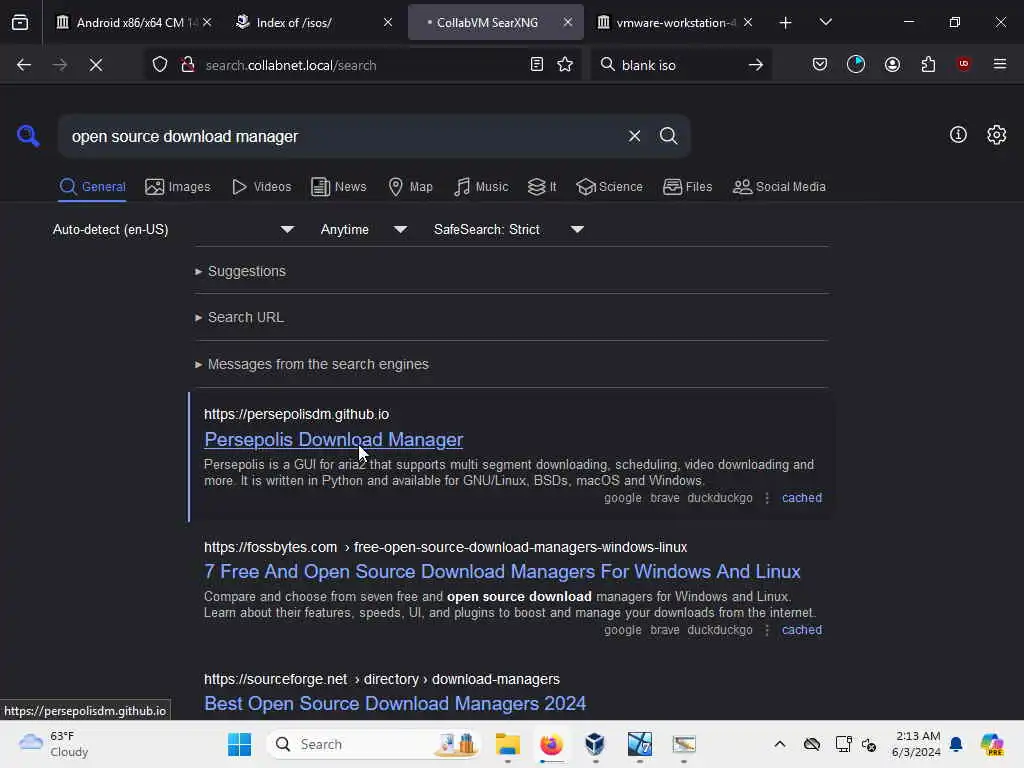Open the Windows Start menu

[239, 744]
